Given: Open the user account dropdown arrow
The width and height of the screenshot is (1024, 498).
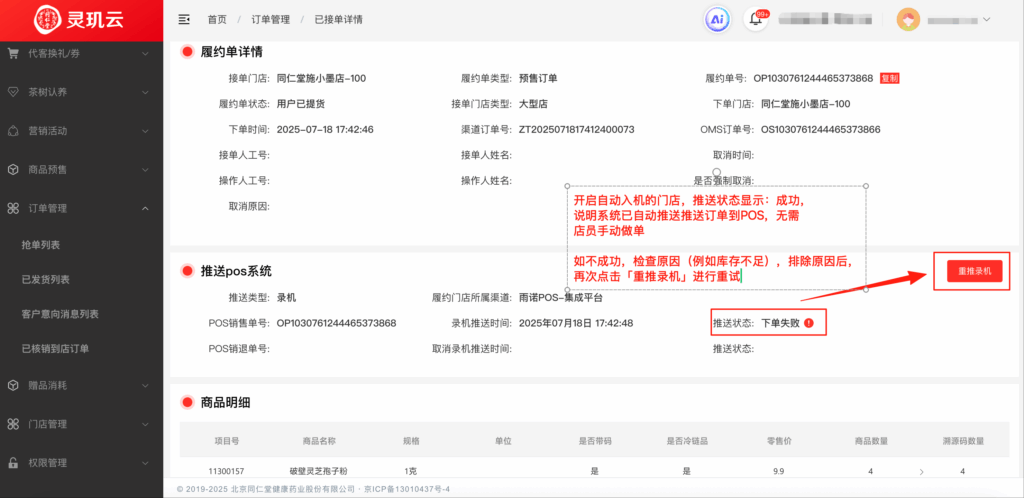Looking at the screenshot, I should (x=987, y=19).
